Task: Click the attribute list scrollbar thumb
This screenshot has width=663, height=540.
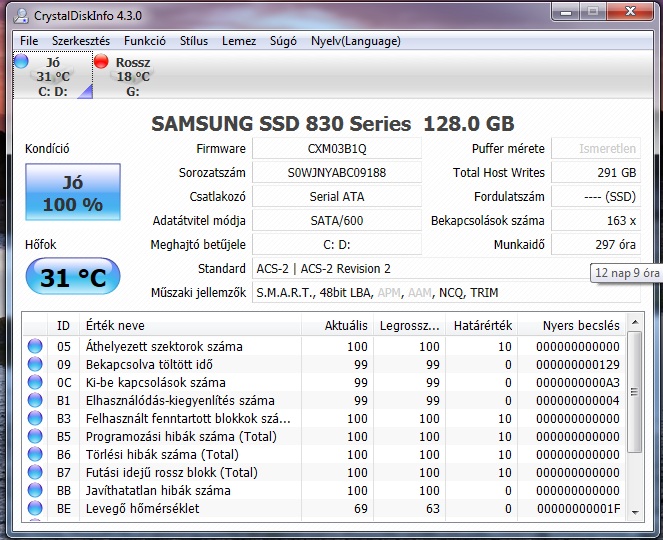Action: 635,392
